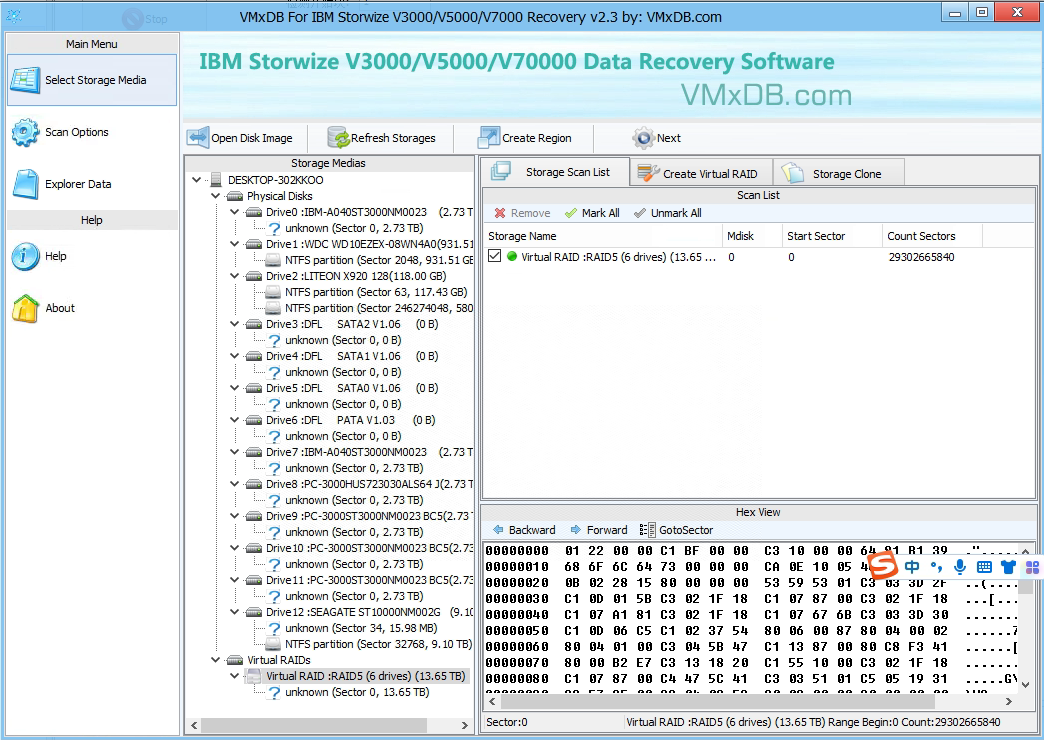Click Mark All in Scan List
Viewport: 1044px width, 740px height.
pos(593,213)
